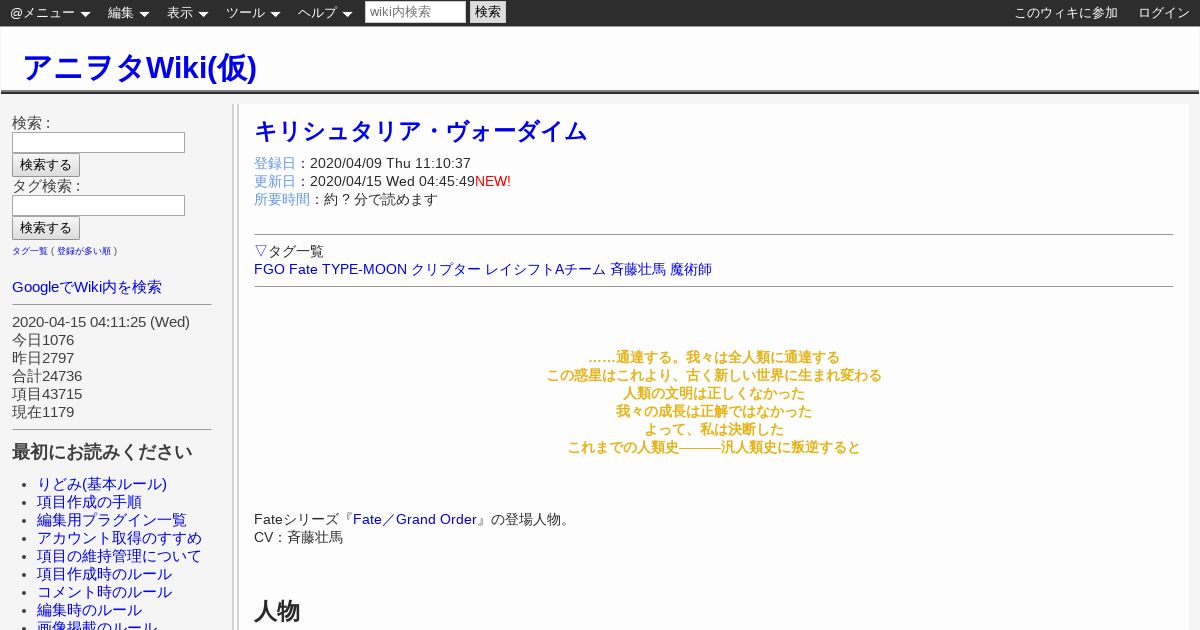1200x630 pixels.
Task: Open the small タグ一覧 sidebar link
Action: click(30, 251)
